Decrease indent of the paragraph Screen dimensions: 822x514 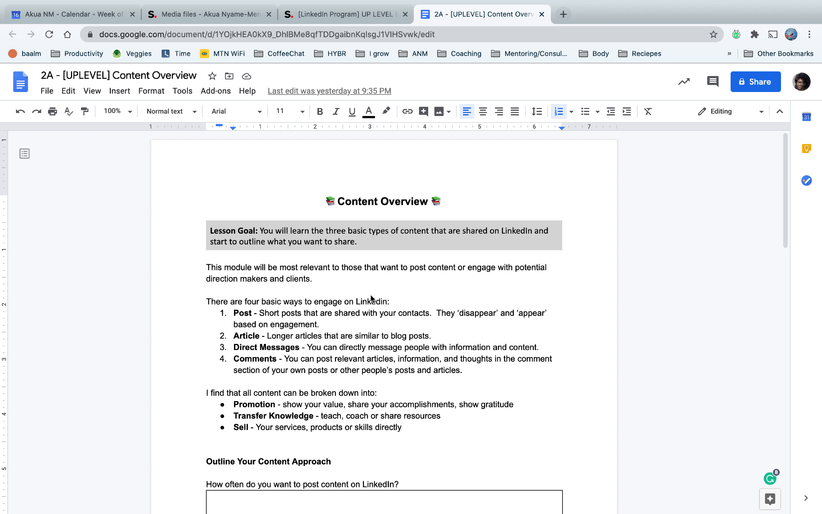pos(611,111)
